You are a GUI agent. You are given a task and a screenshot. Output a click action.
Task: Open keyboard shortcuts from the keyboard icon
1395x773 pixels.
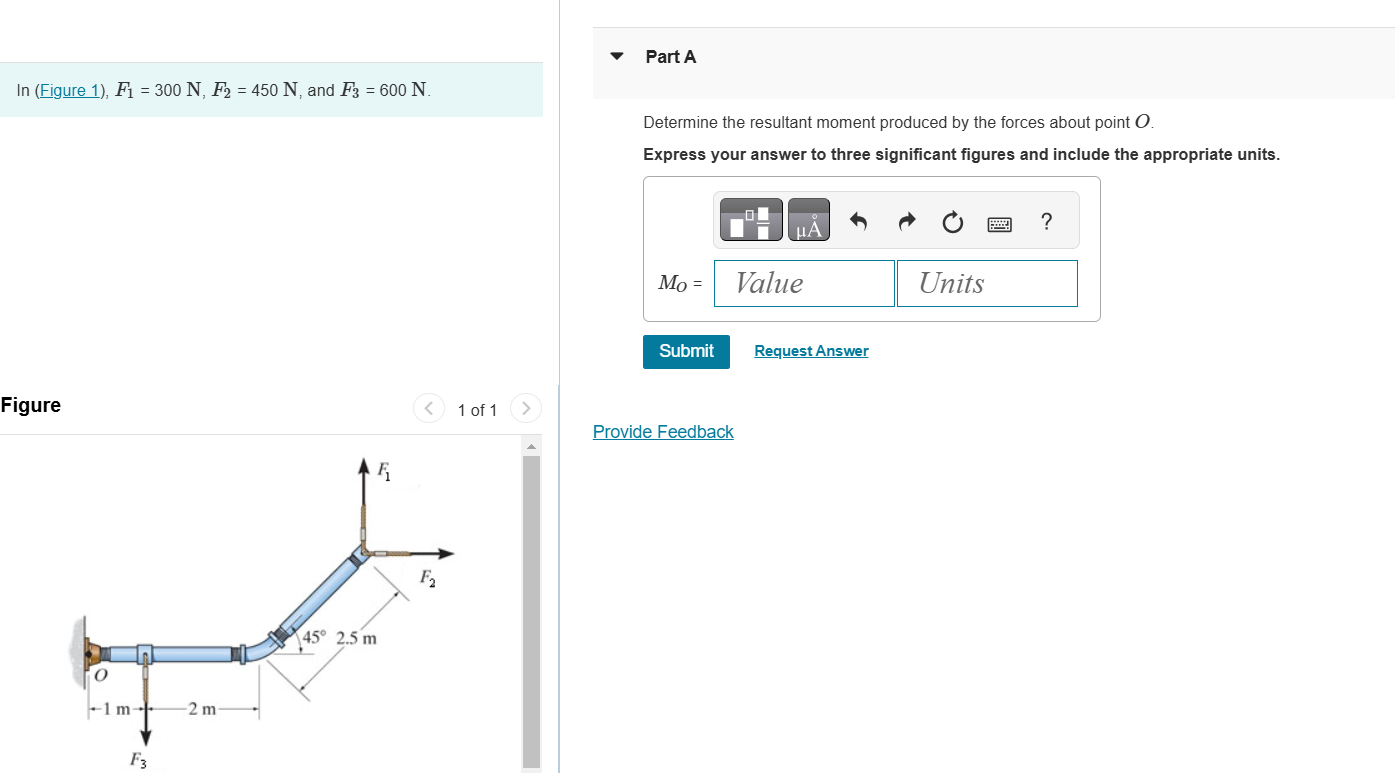999,222
